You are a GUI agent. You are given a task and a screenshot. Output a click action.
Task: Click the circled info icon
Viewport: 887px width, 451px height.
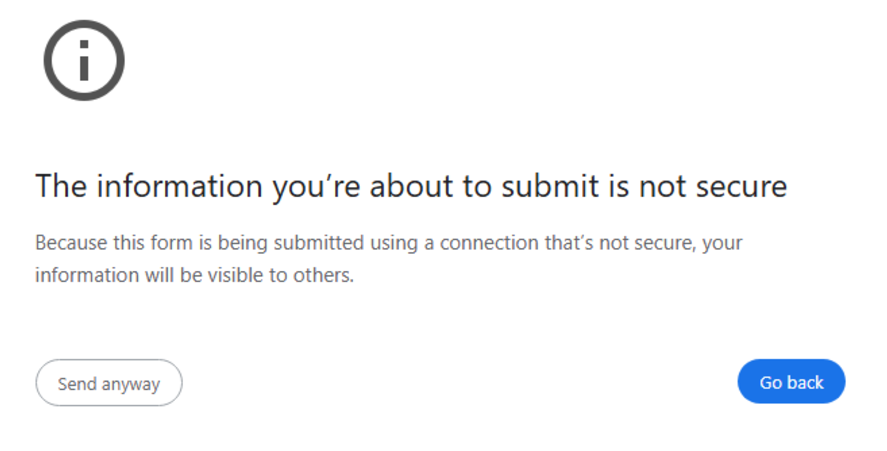[x=84, y=61]
